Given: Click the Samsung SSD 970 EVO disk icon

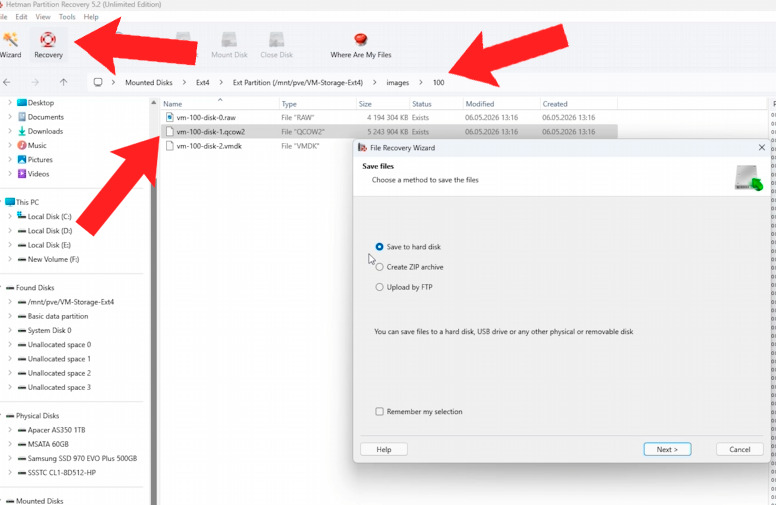Looking at the screenshot, I should pos(22,458).
